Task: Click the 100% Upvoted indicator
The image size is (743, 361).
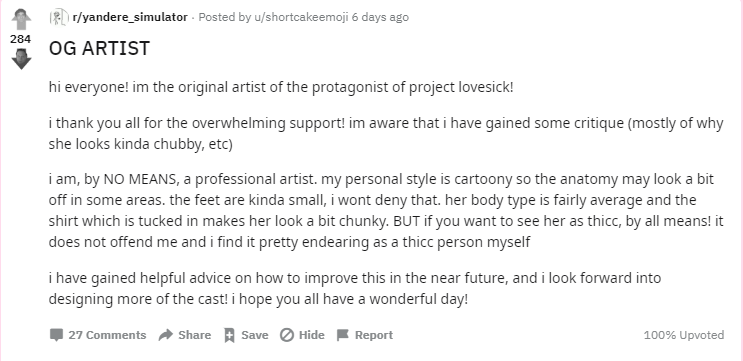Action: pyautogui.click(x=684, y=335)
